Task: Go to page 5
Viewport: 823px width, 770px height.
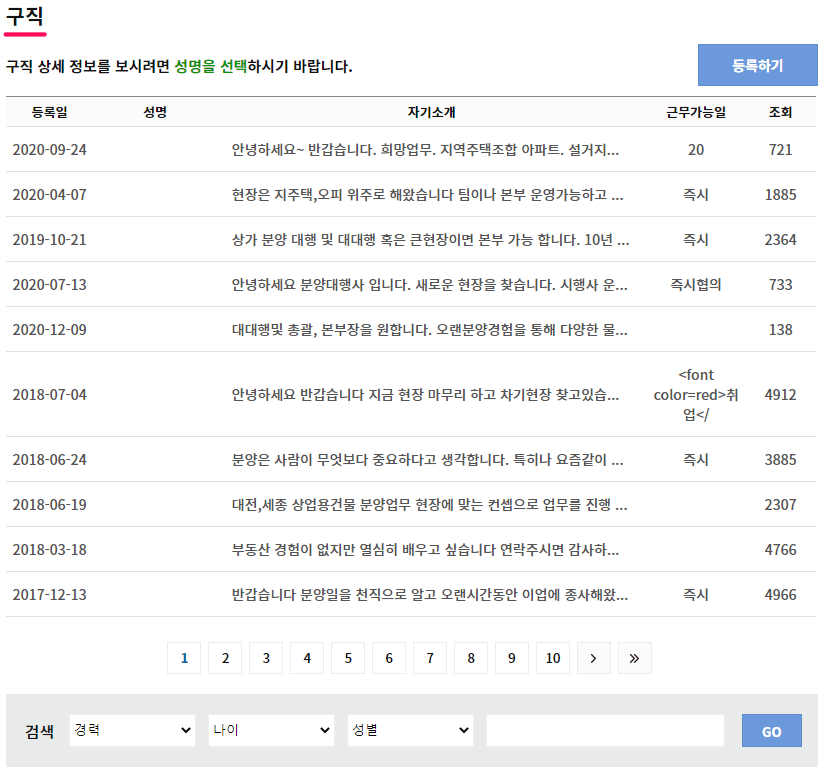Action: [x=348, y=658]
